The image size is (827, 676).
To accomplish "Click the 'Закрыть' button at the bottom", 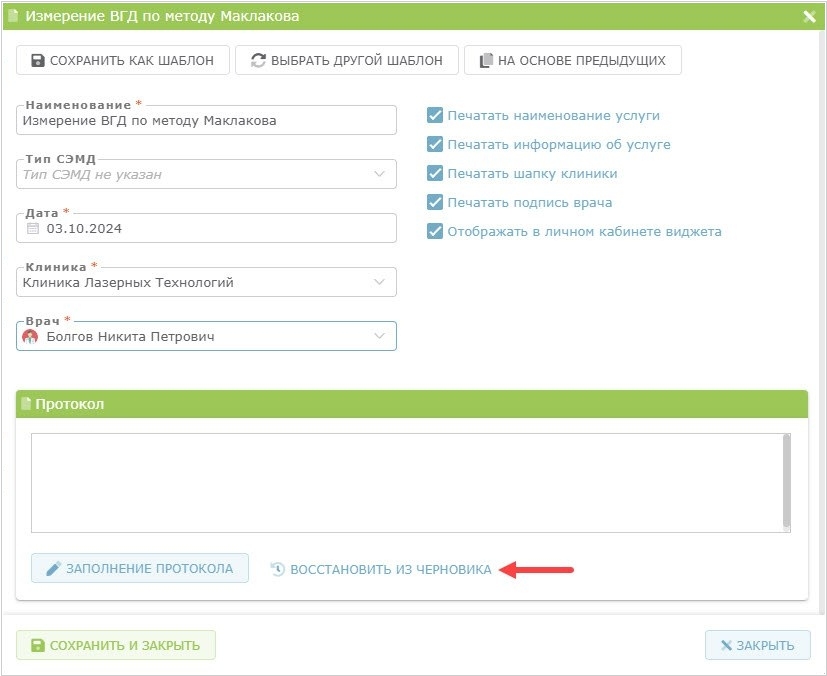I will point(757,645).
